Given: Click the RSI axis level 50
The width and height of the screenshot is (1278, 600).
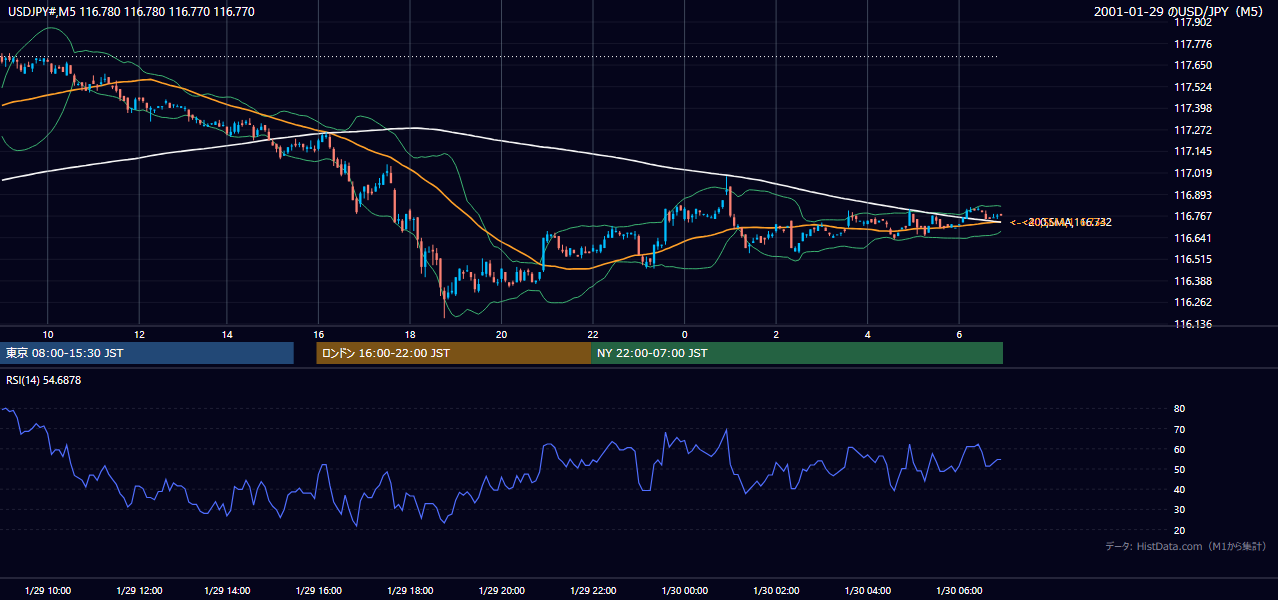Looking at the screenshot, I should tap(1179, 469).
